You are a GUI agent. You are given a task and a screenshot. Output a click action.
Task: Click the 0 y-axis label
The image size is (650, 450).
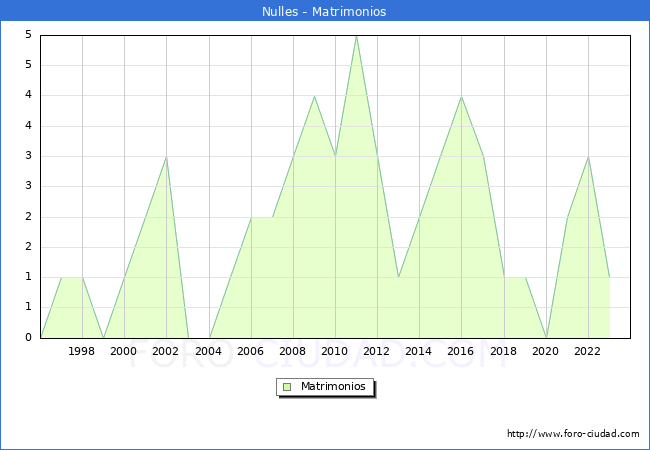28,337
